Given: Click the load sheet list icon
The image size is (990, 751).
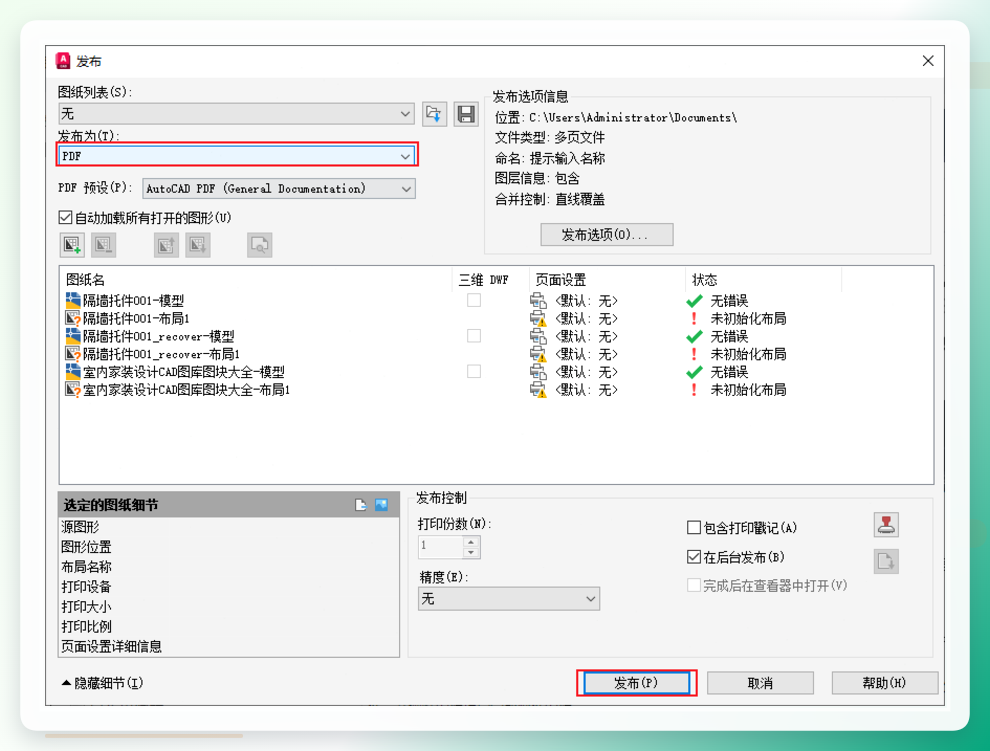Looking at the screenshot, I should tap(434, 114).
